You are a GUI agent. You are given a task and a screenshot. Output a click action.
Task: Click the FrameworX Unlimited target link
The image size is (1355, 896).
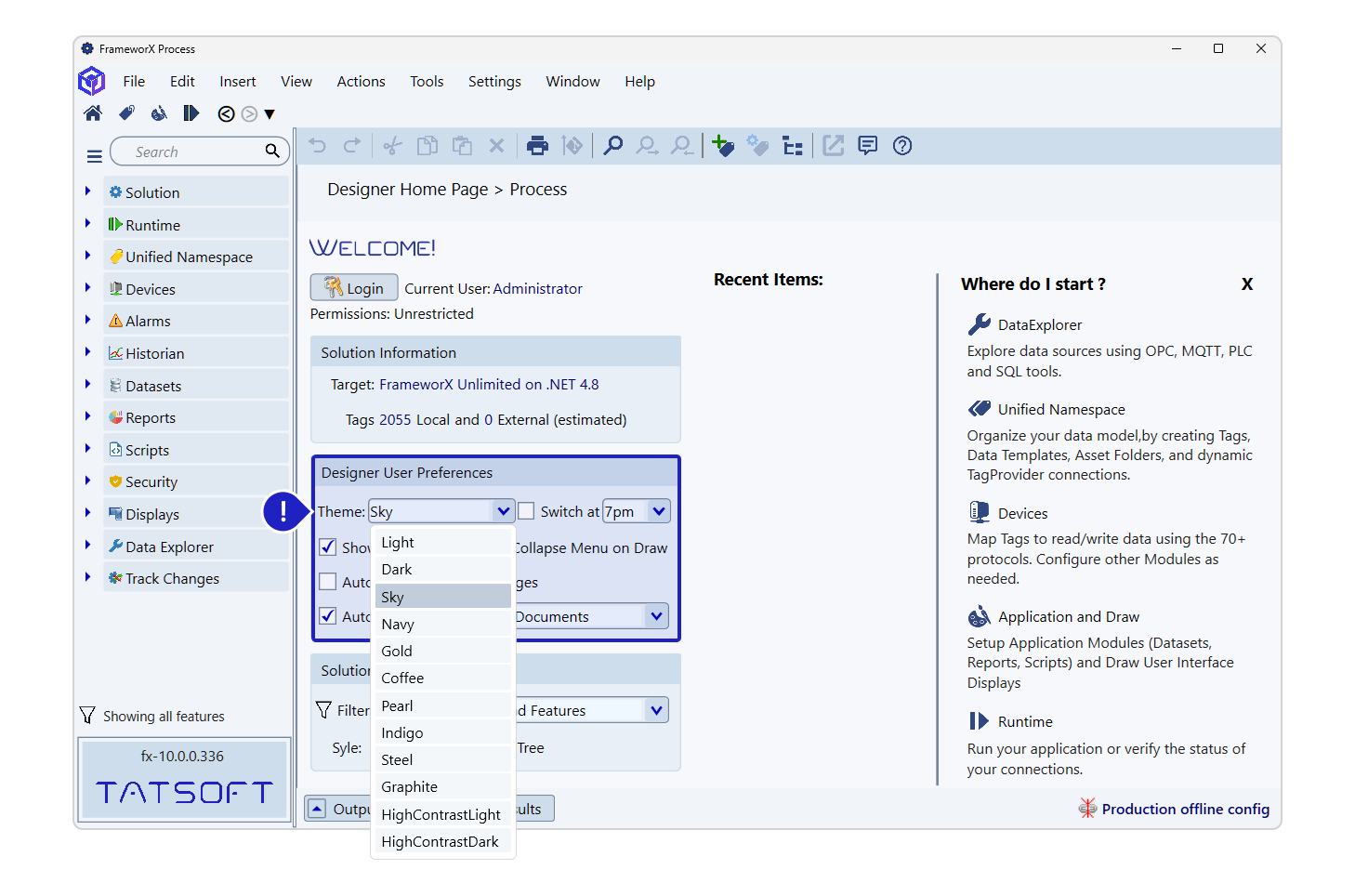point(489,385)
